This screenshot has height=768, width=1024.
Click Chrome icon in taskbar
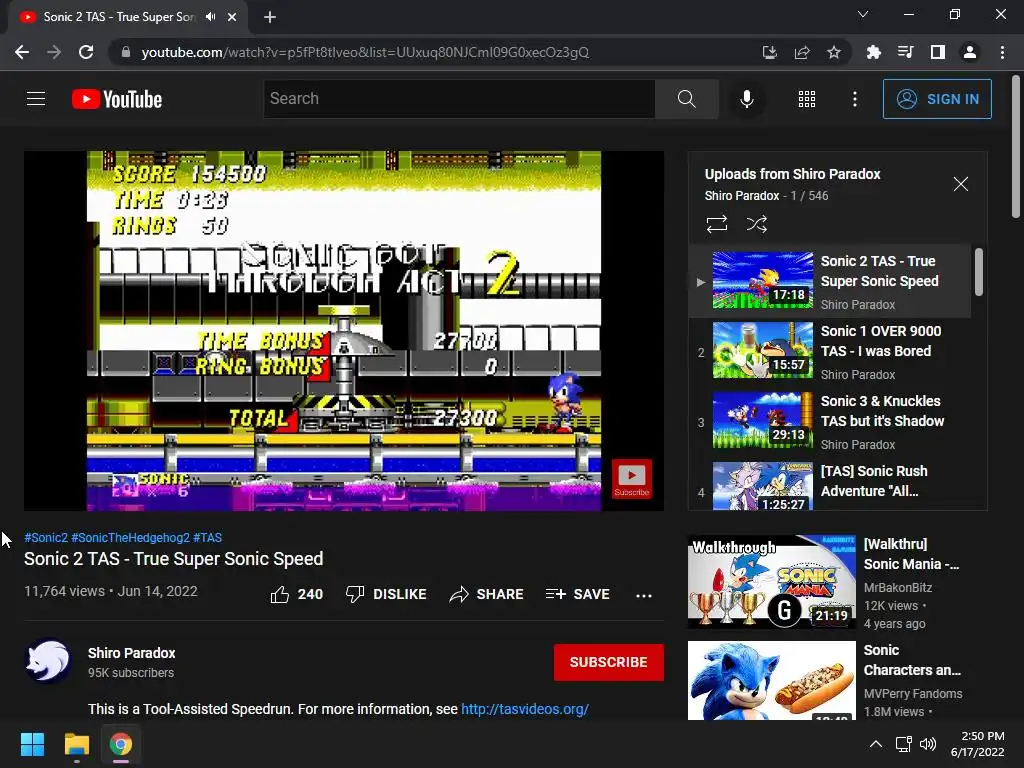[120, 744]
